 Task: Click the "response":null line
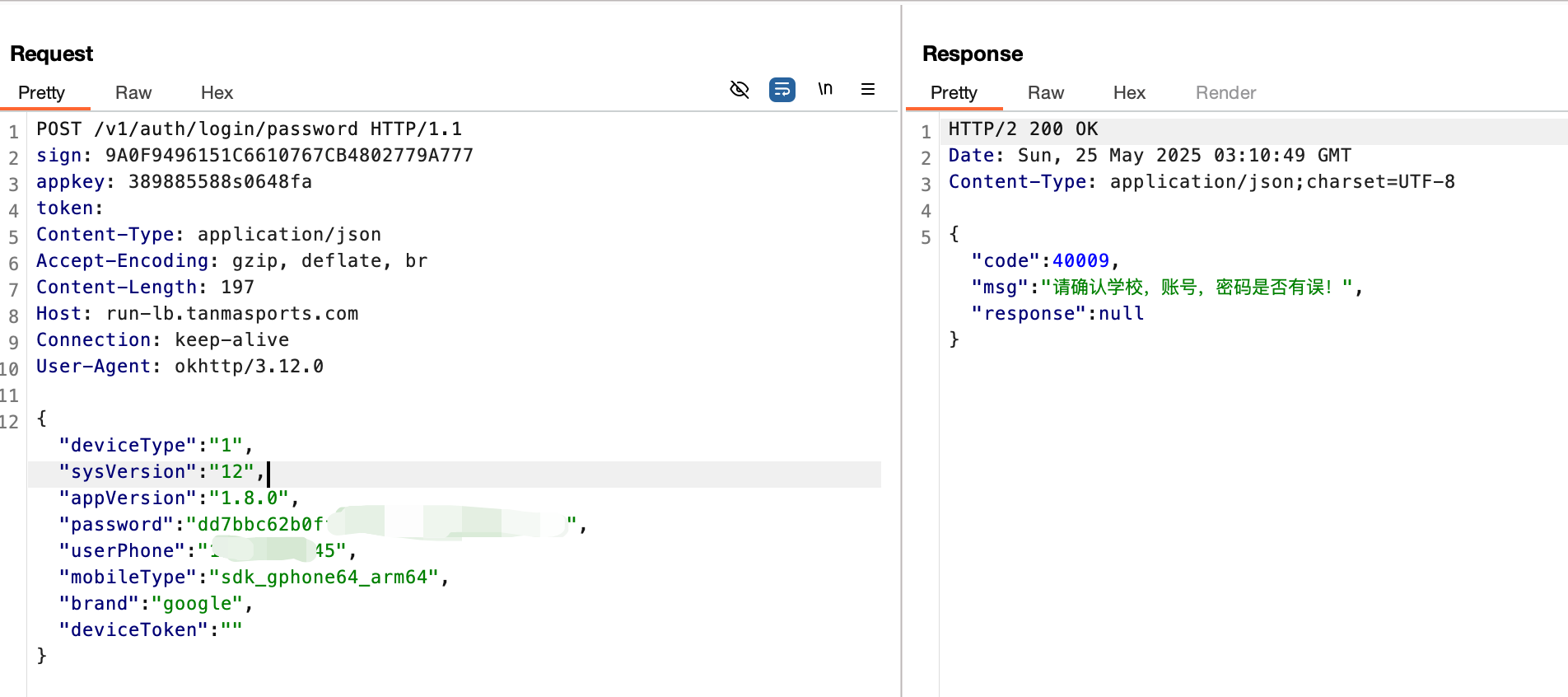point(1057,314)
